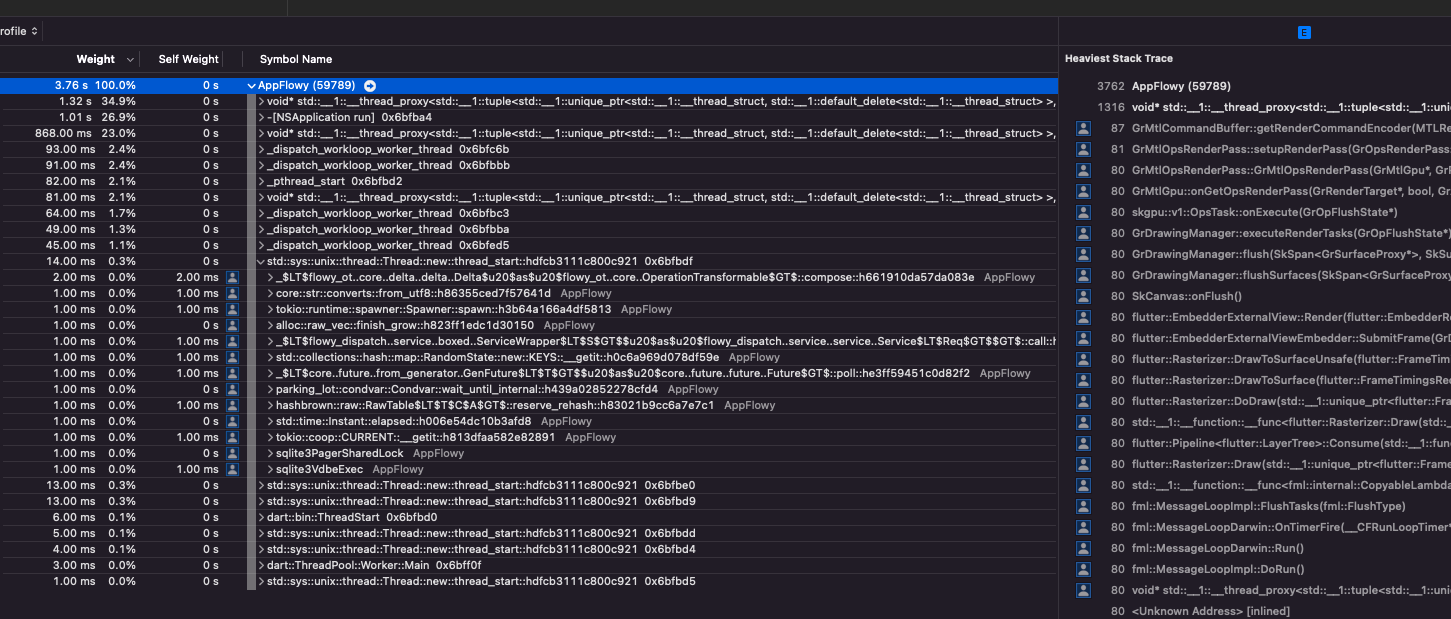
Task: Click user-code icon on Spawner::spawn row
Action: click(x=232, y=309)
